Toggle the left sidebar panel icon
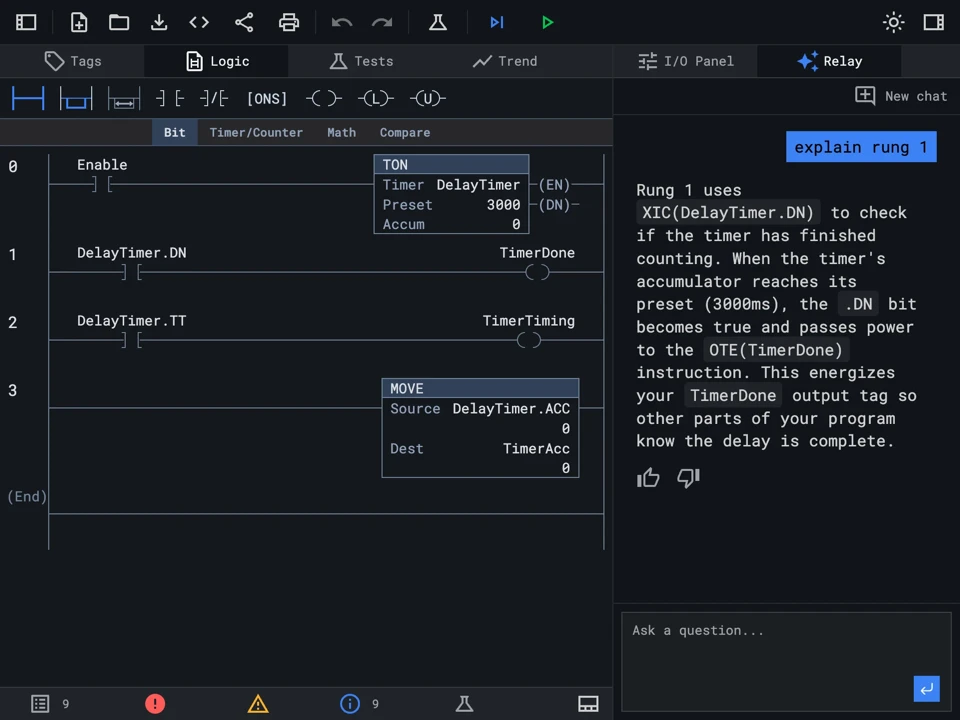Viewport: 960px width, 720px height. (x=26, y=23)
